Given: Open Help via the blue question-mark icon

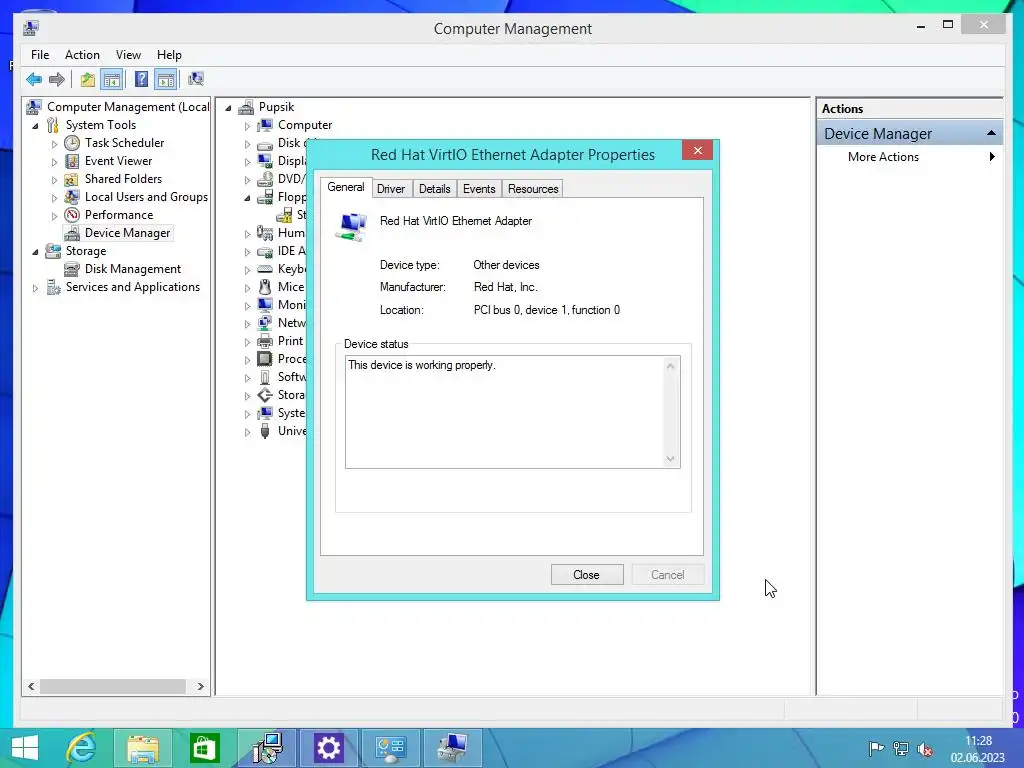Looking at the screenshot, I should (x=141, y=80).
